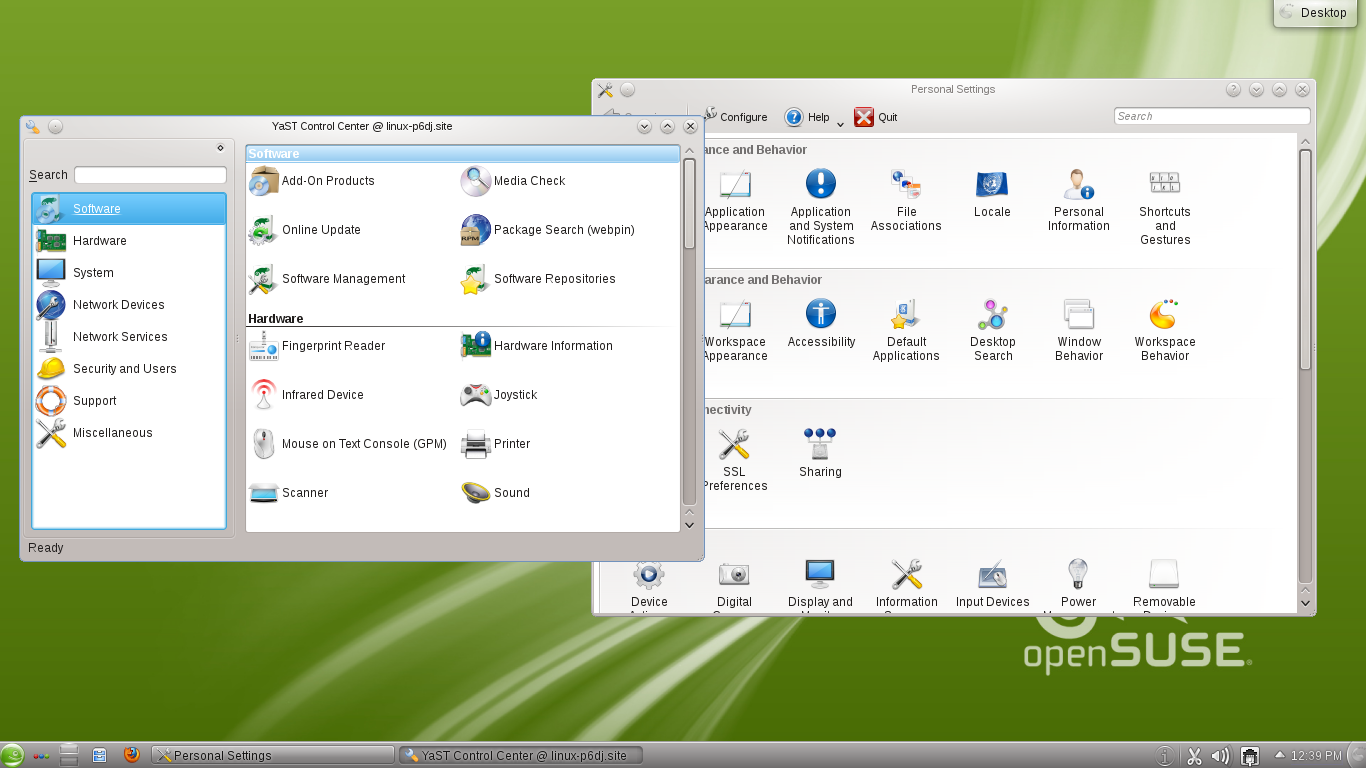Choose Network Services category
Viewport: 1366px width, 768px height.
[x=129, y=337]
